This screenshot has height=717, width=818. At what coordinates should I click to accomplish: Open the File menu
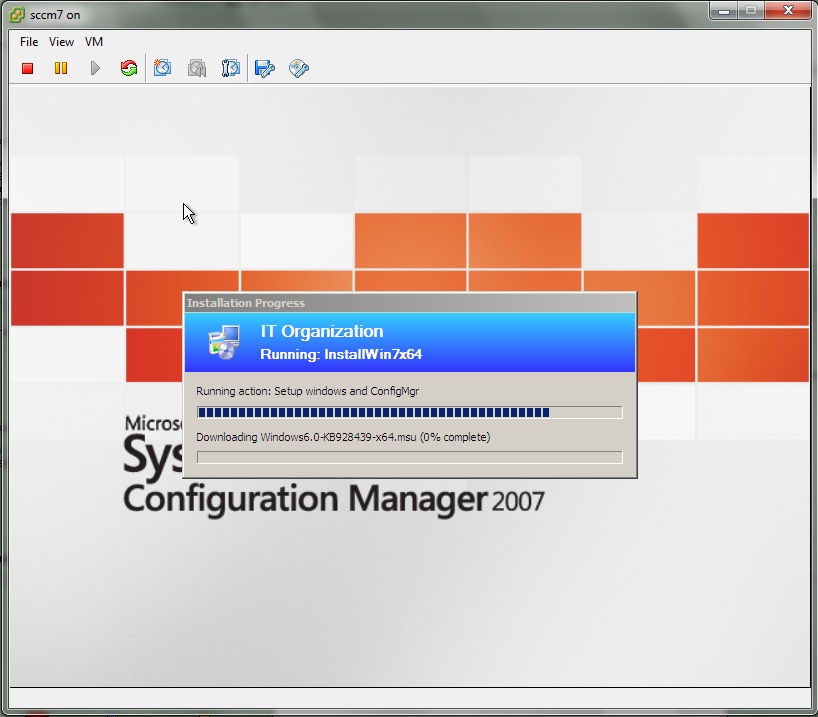(29, 42)
